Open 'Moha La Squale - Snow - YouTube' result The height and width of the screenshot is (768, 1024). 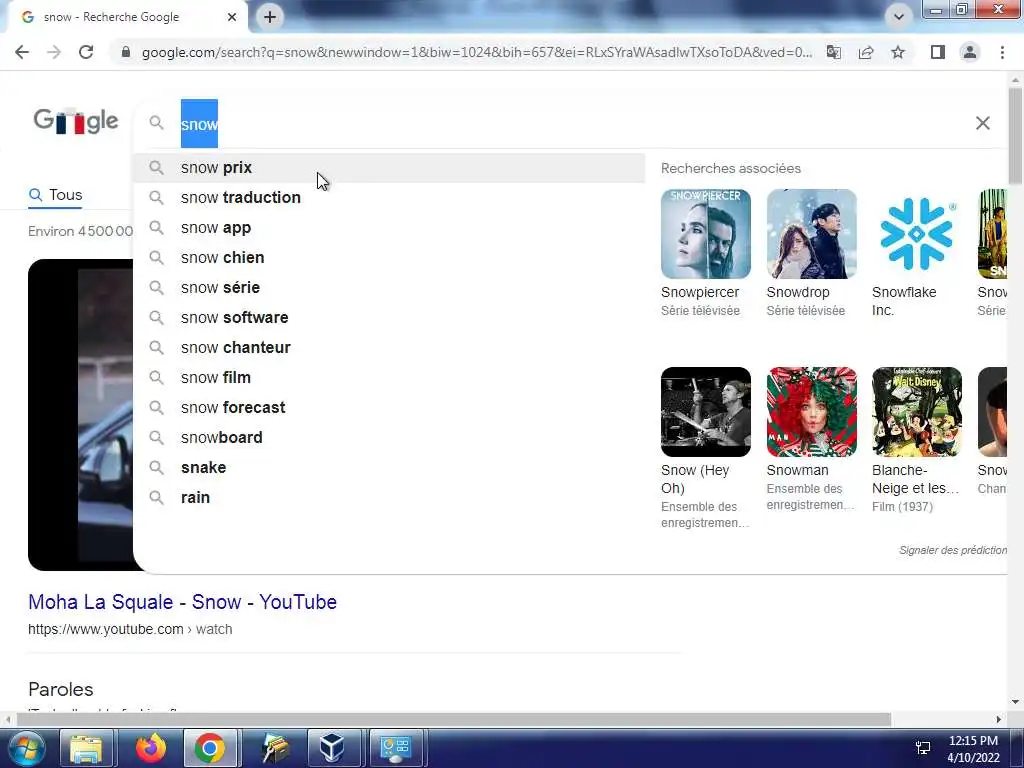[x=182, y=601]
